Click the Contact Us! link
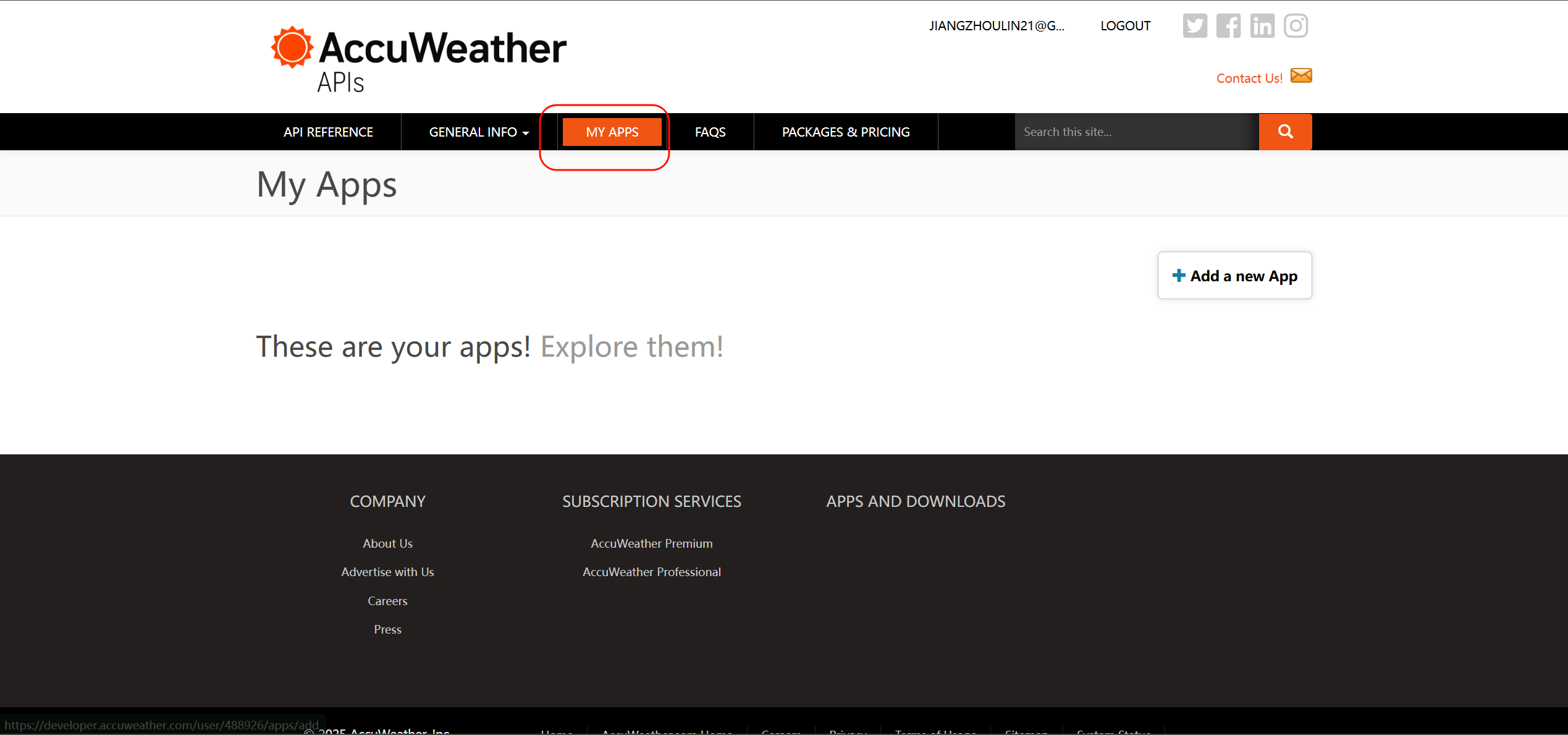 click(1249, 79)
